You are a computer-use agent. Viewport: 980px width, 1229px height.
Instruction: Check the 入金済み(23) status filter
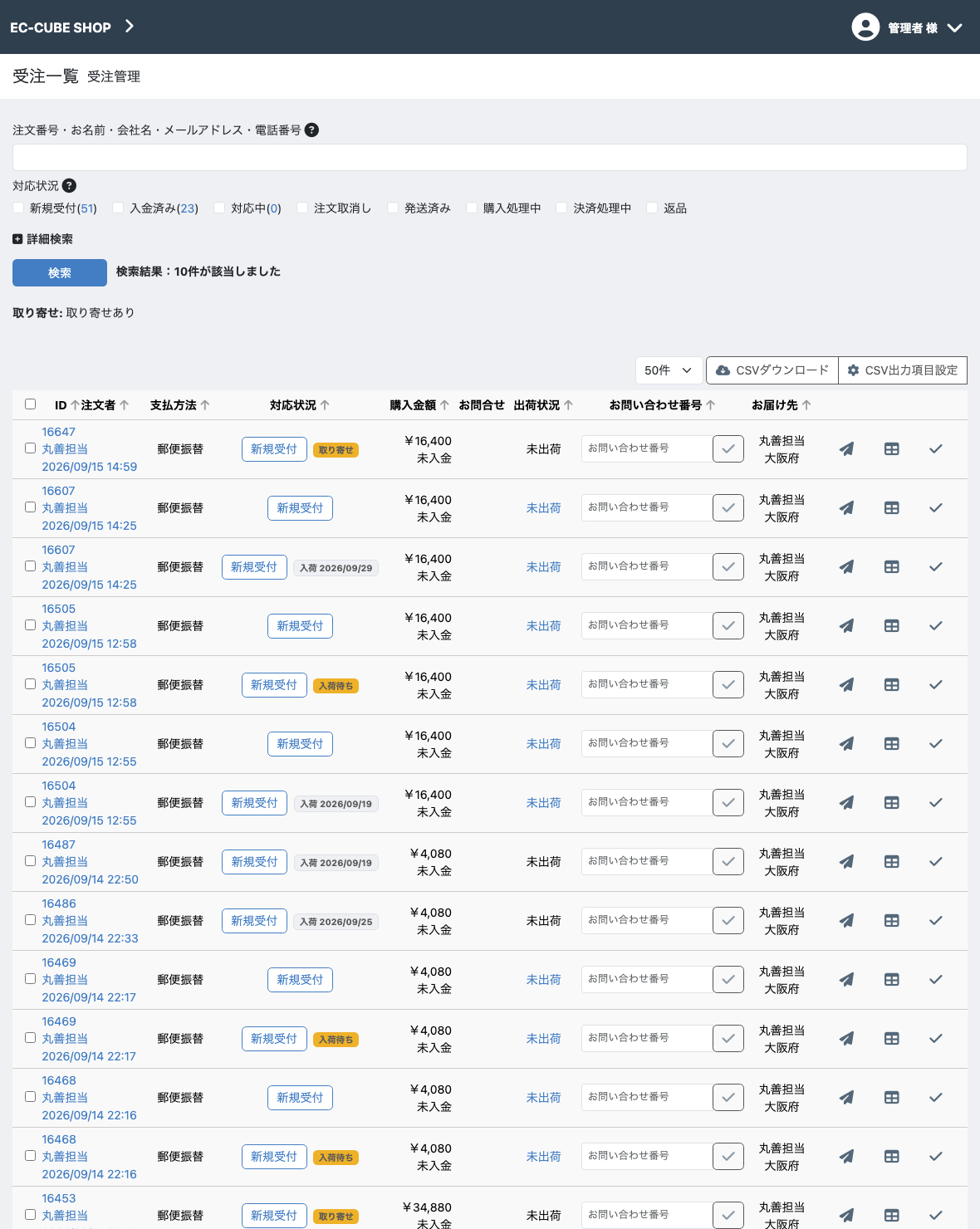[x=118, y=208]
